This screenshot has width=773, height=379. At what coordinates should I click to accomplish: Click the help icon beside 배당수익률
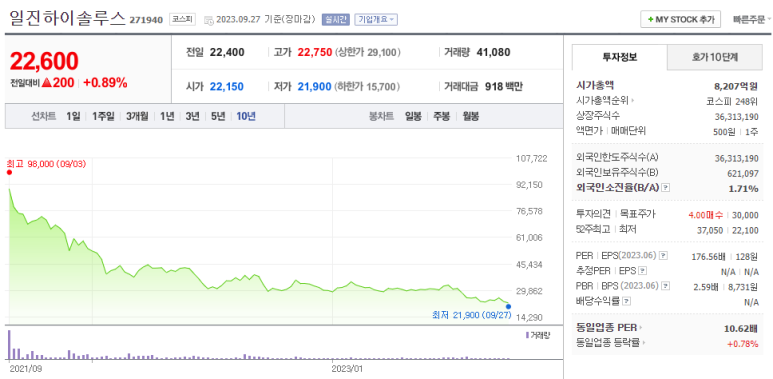coord(626,301)
